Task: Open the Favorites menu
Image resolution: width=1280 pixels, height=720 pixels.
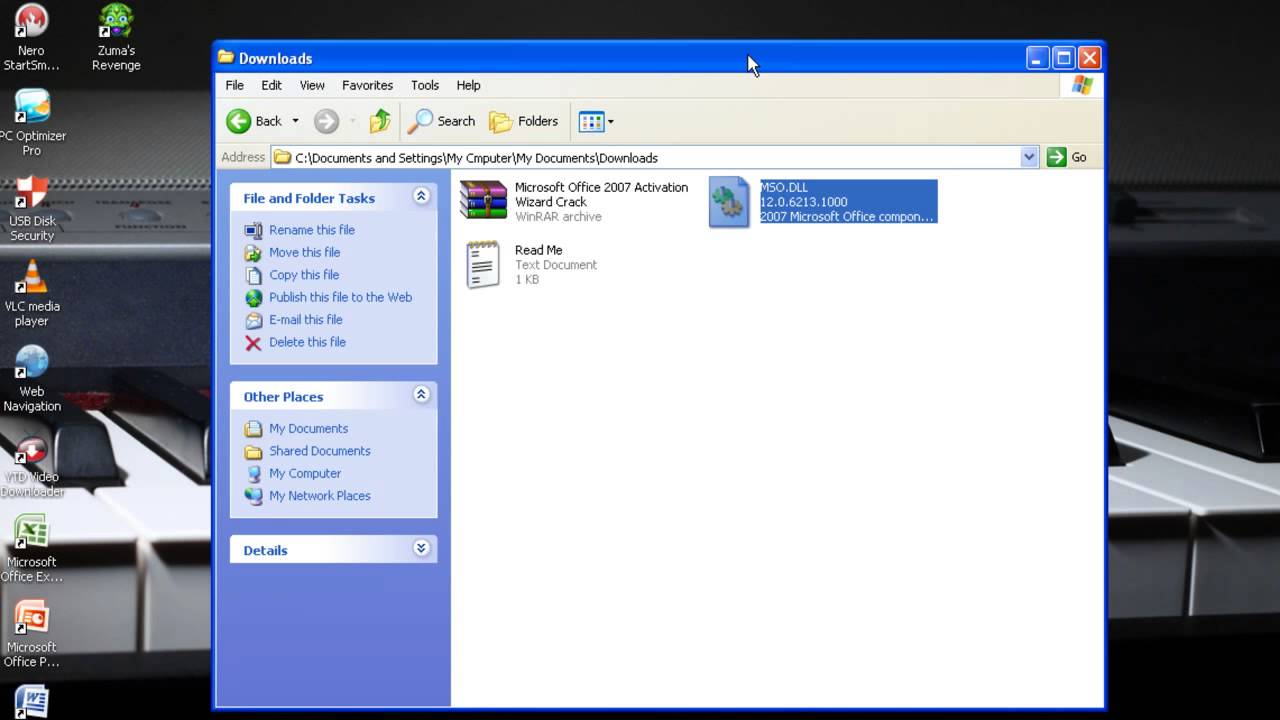Action: tap(367, 85)
